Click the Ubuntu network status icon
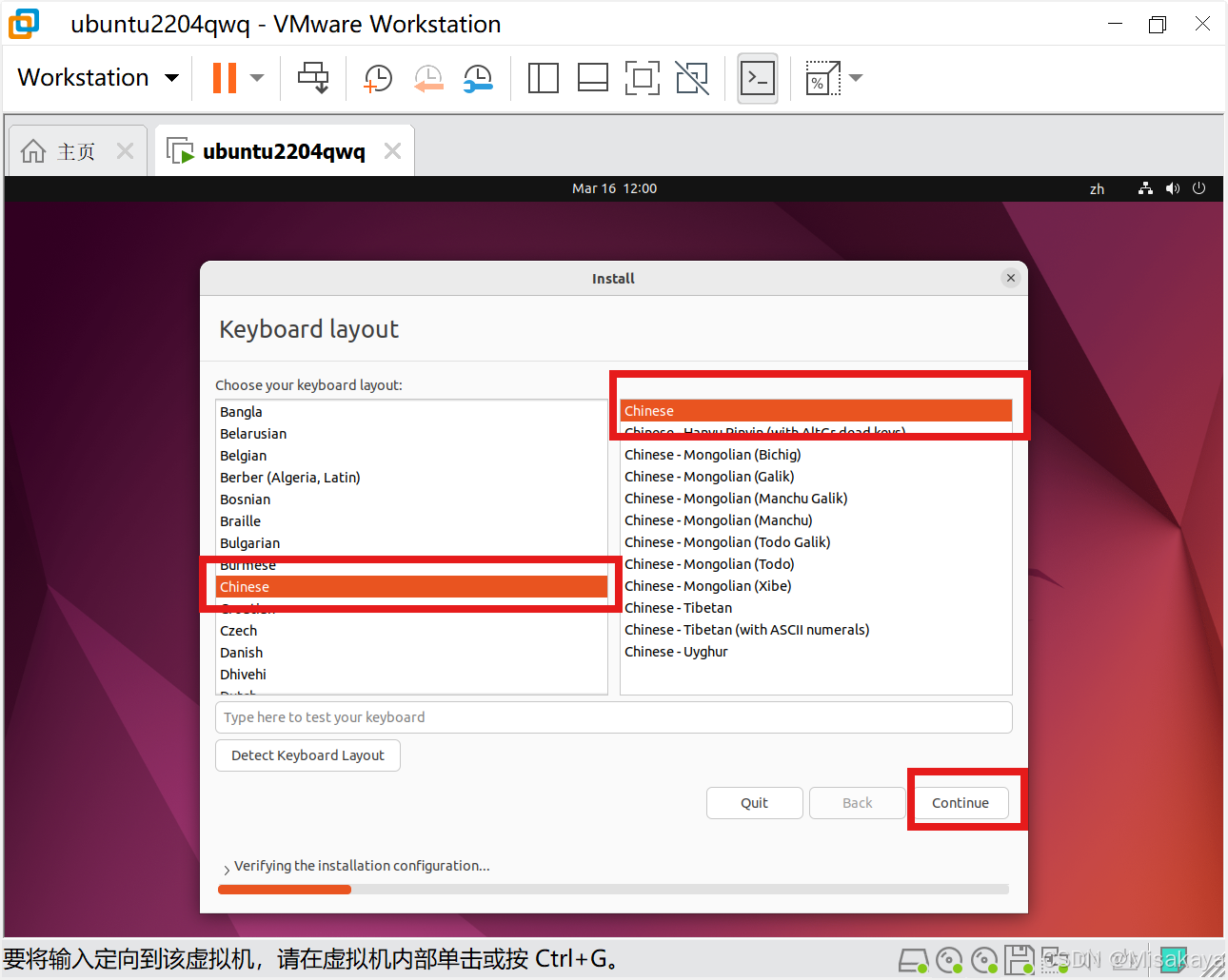1228x980 pixels. 1145,188
